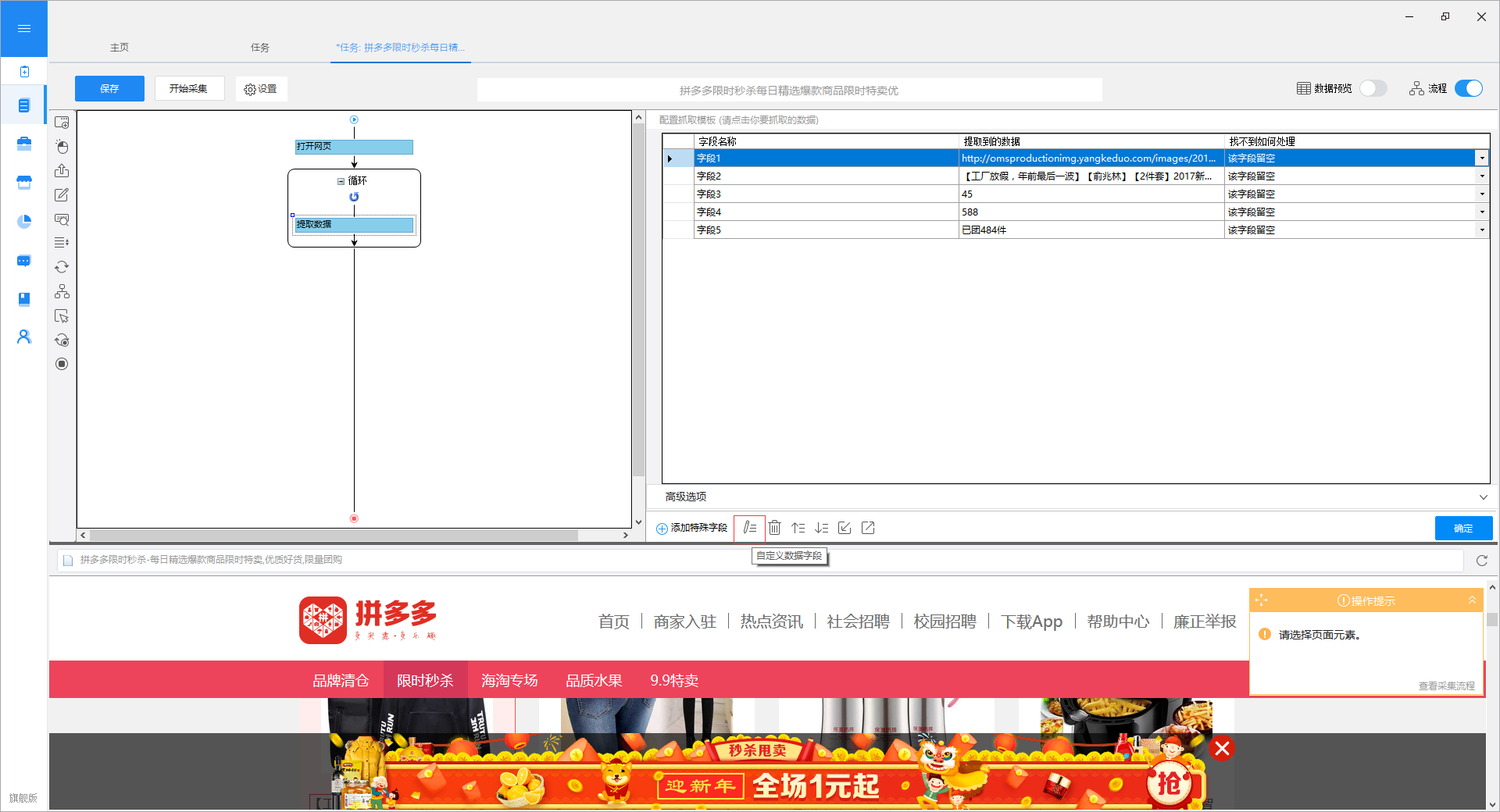This screenshot has width=1500, height=812.
Task: Toggle the 数据预览 switch
Action: click(x=1373, y=88)
